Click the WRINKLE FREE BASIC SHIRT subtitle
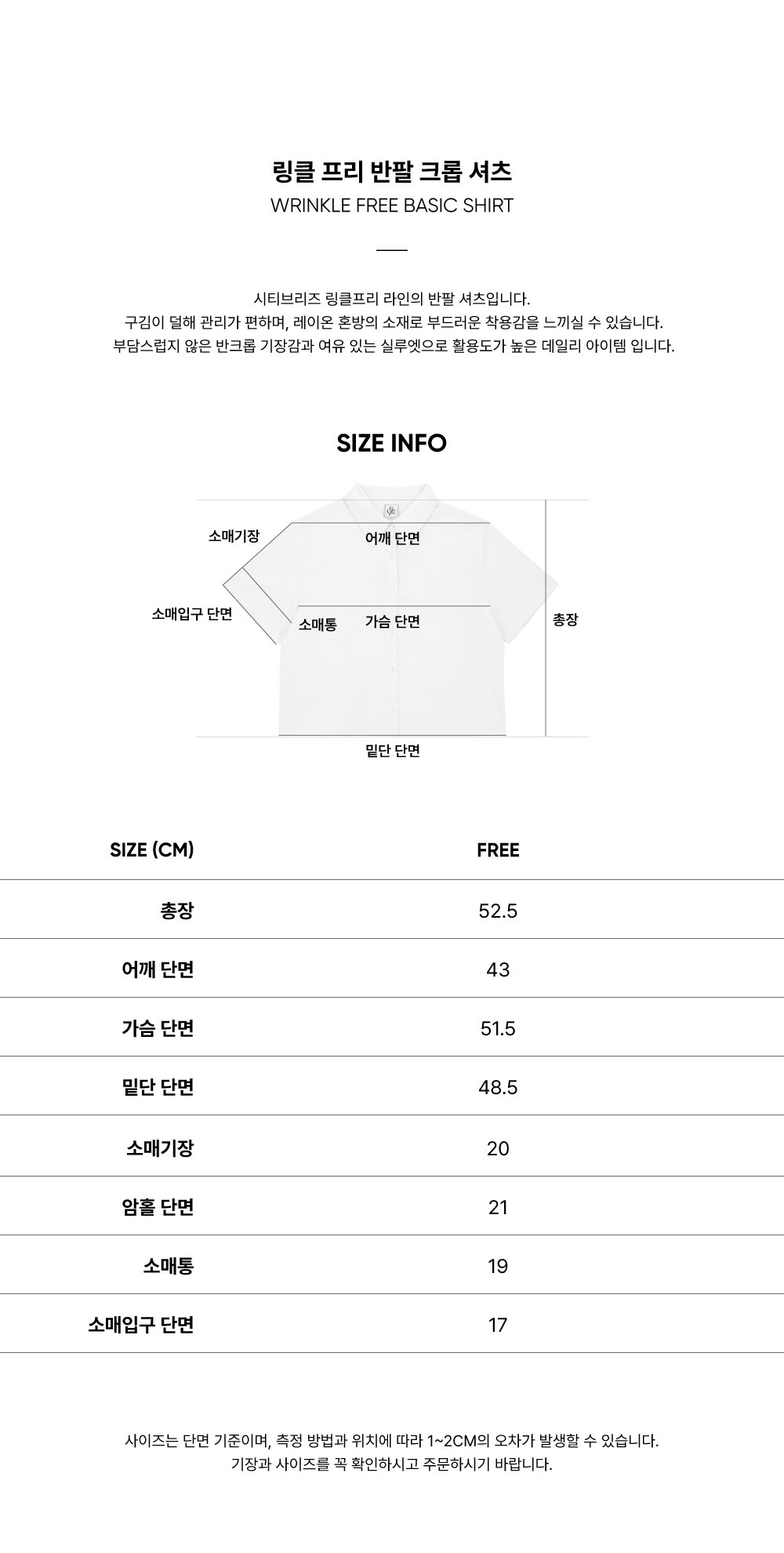Image resolution: width=784 pixels, height=1553 pixels. [x=391, y=205]
